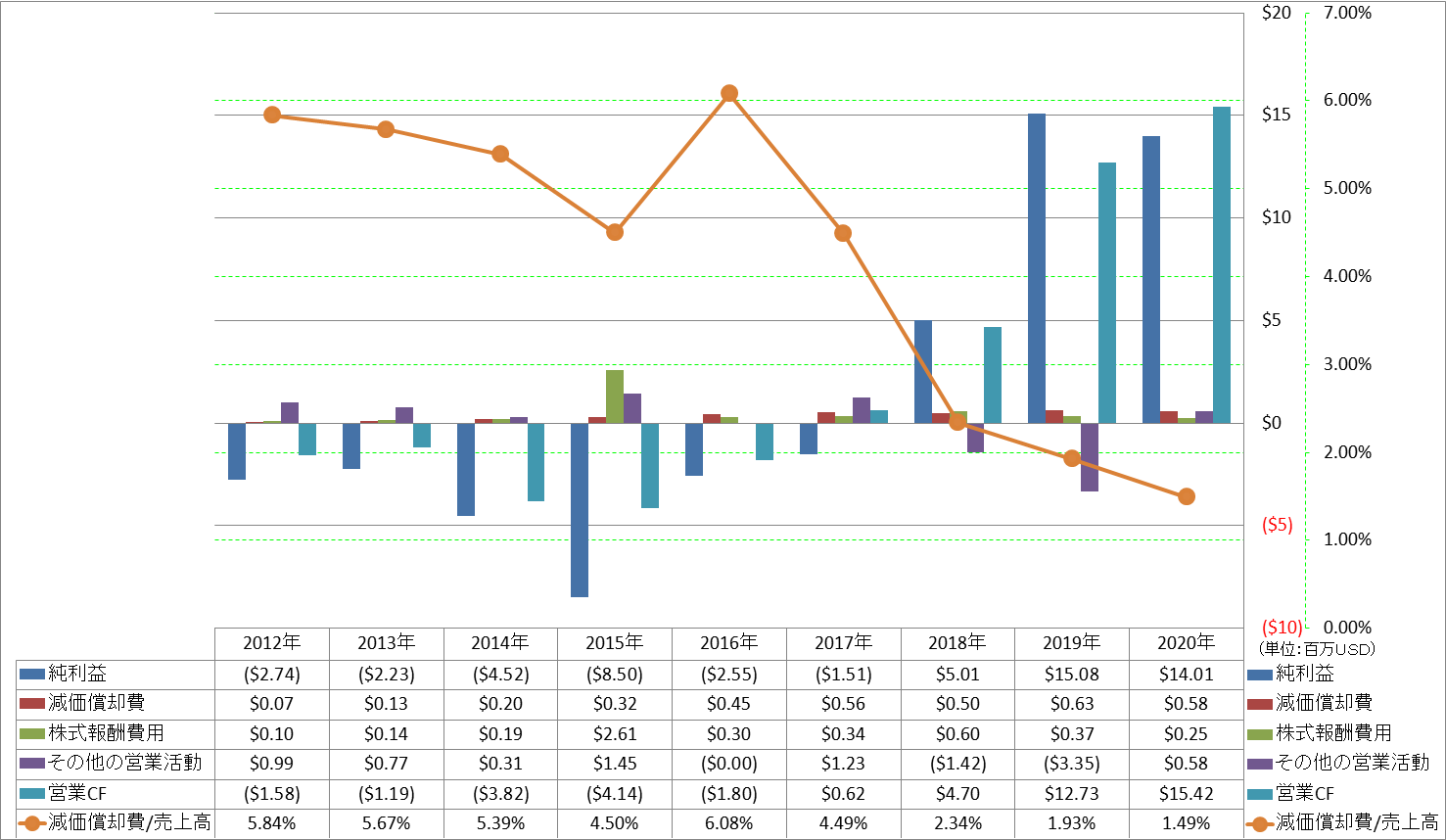
Task: Select the 3.00% secondary axis label
Action: 1347,364
